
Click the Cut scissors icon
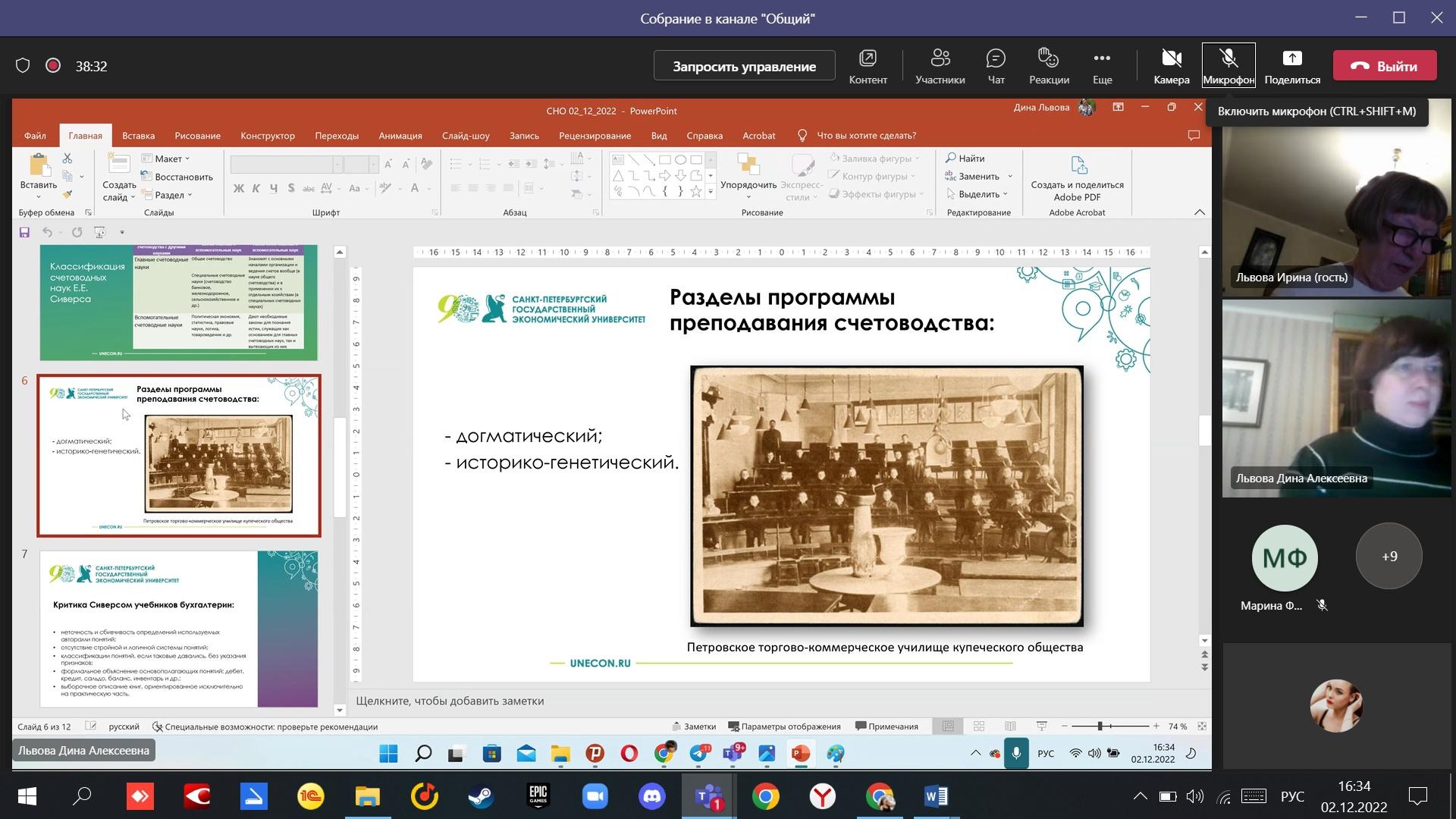[67, 158]
